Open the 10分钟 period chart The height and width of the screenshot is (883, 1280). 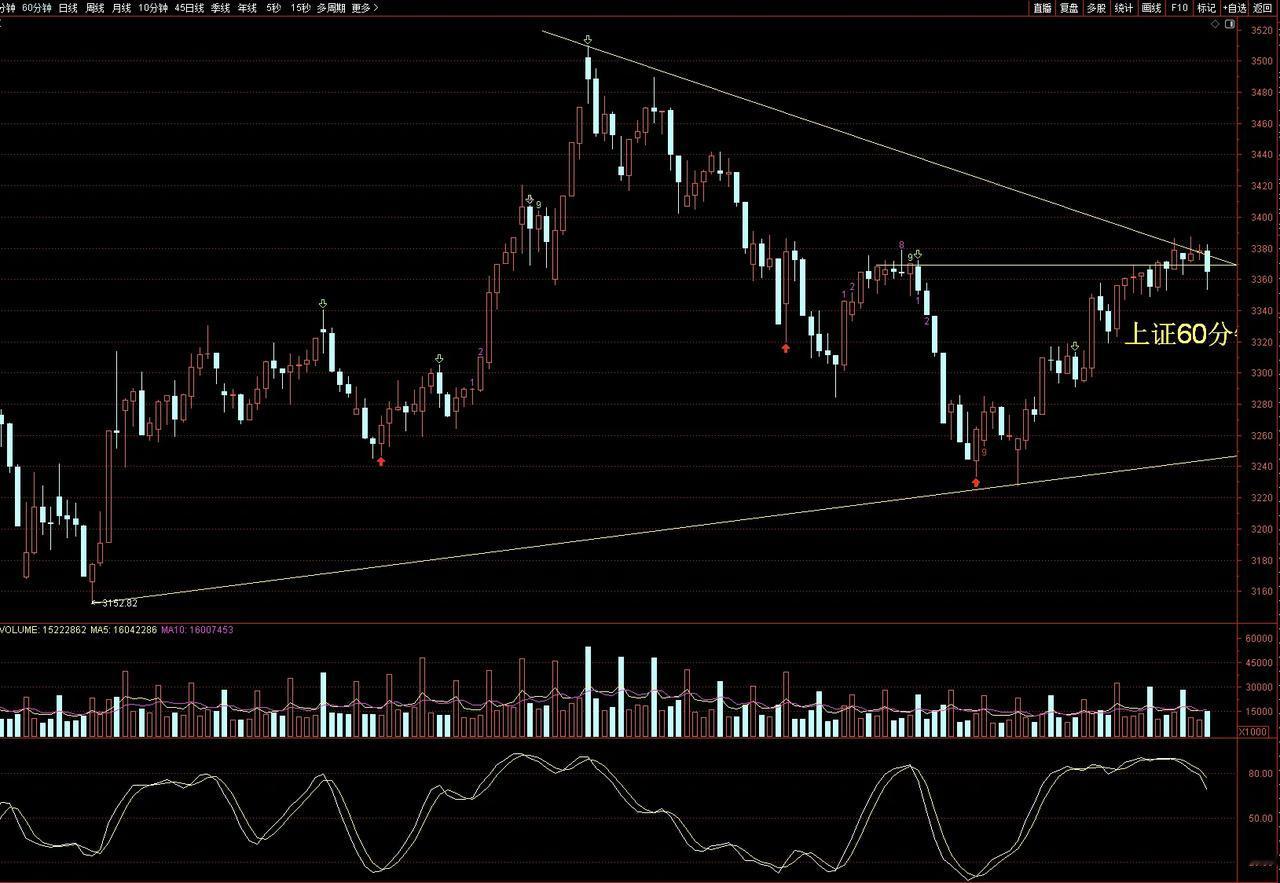(x=153, y=8)
